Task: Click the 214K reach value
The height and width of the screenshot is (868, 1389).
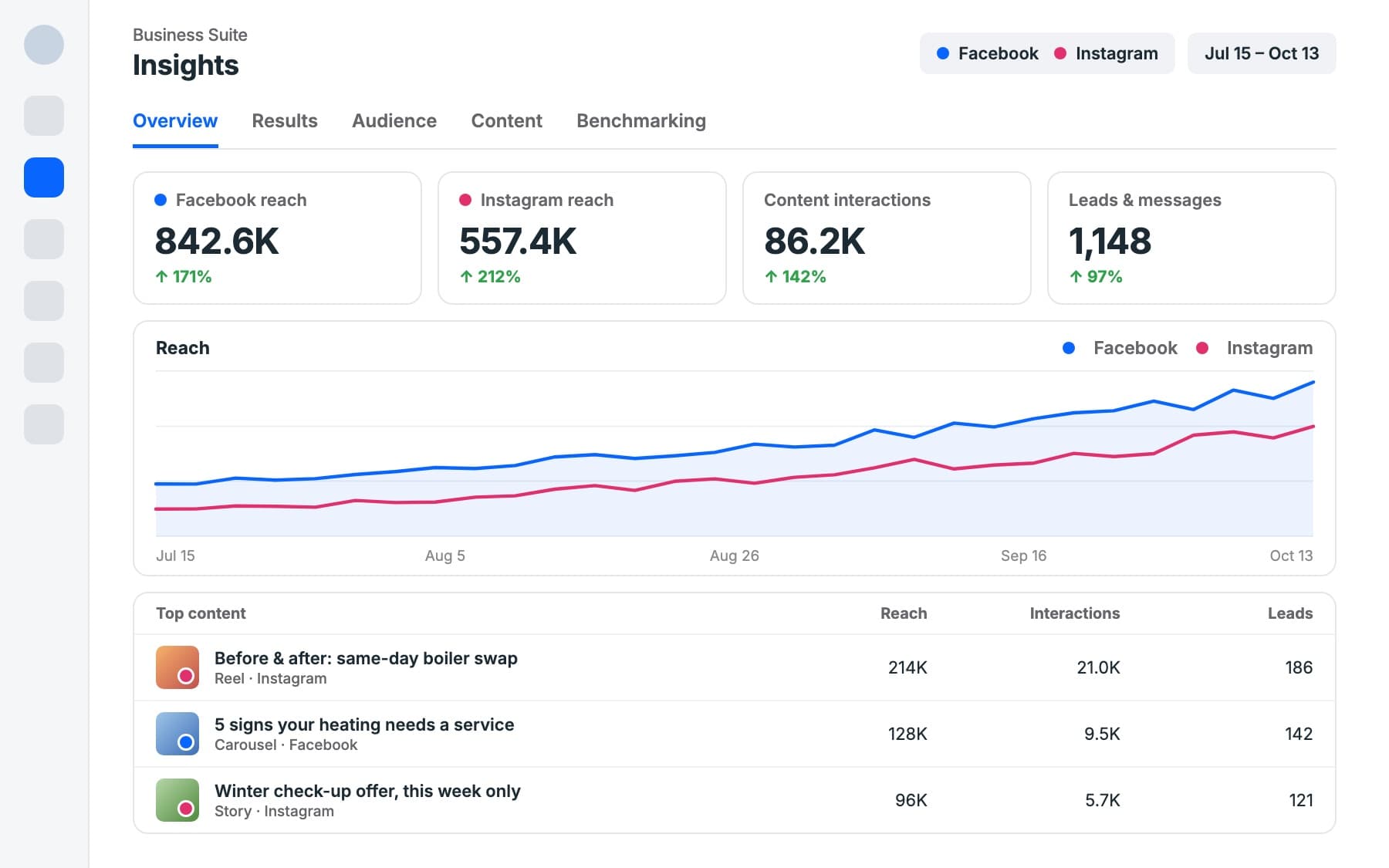Action: (x=907, y=667)
